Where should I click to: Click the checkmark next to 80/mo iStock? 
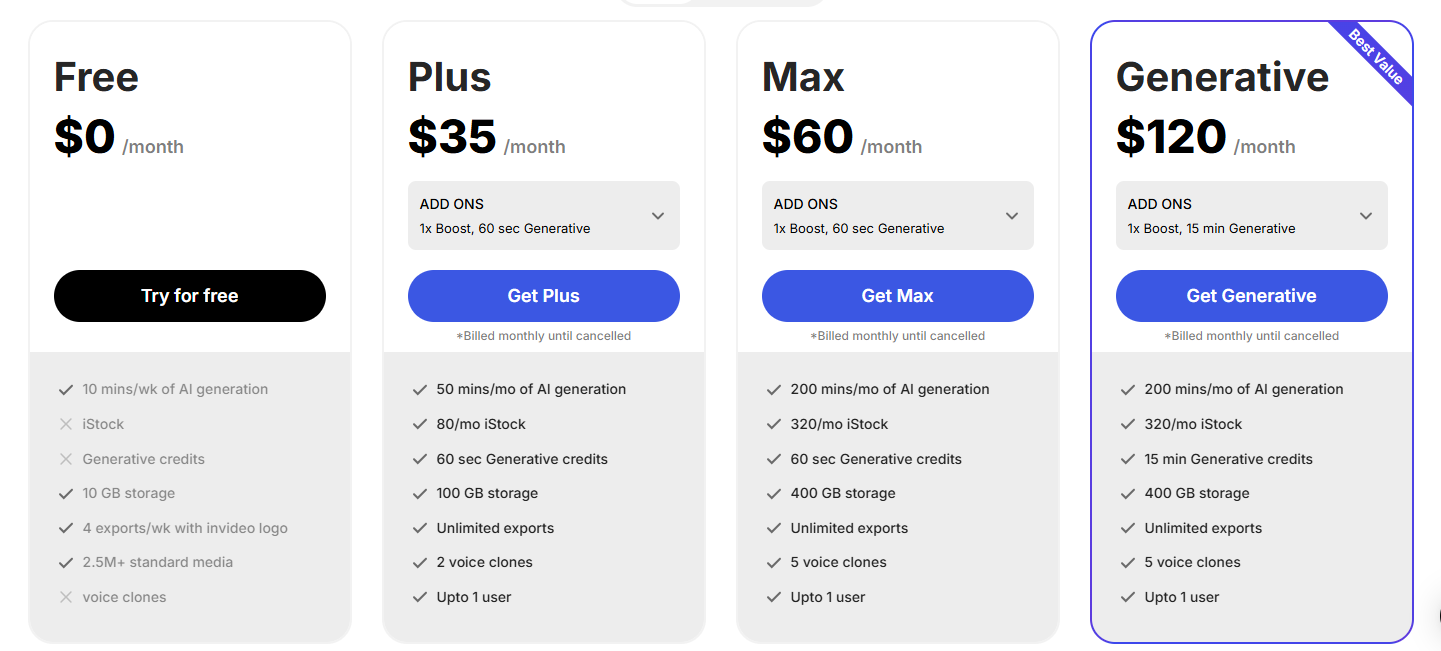pos(420,424)
